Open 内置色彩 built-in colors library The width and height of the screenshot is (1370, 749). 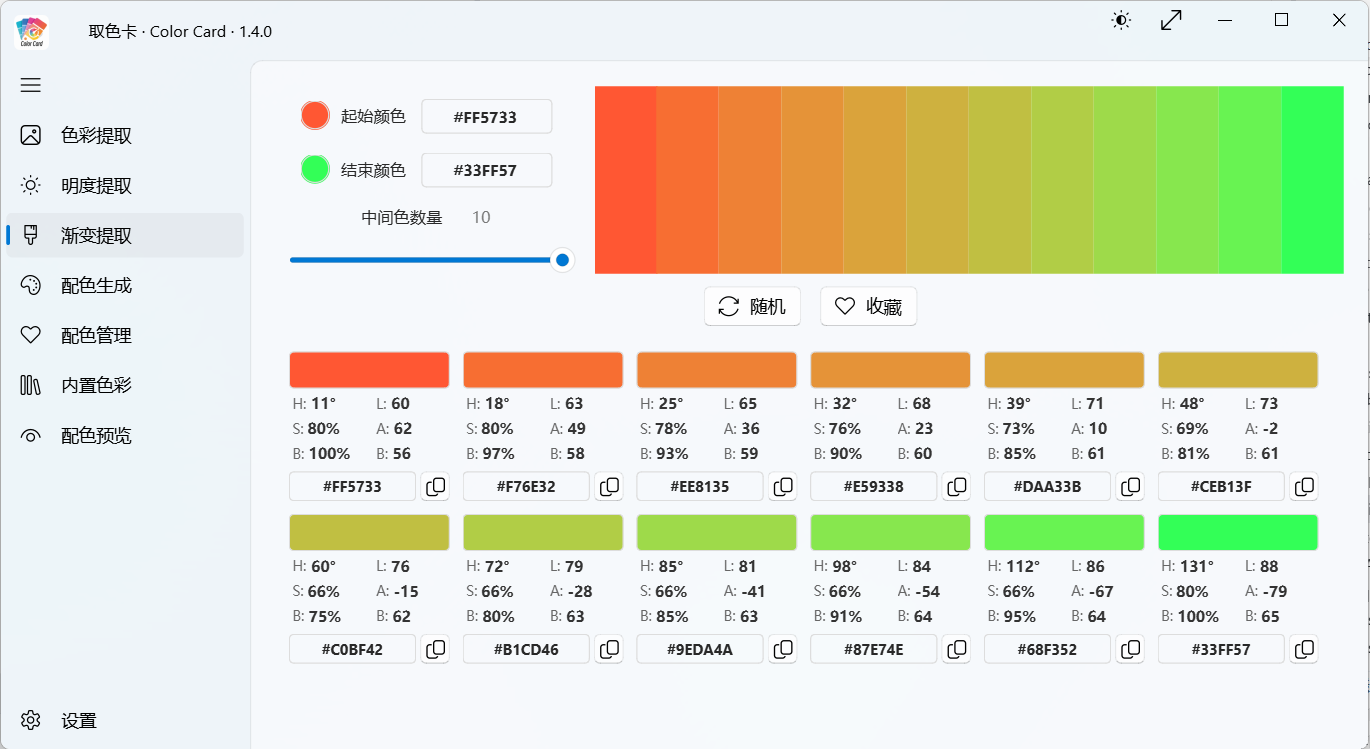pyautogui.click(x=96, y=386)
